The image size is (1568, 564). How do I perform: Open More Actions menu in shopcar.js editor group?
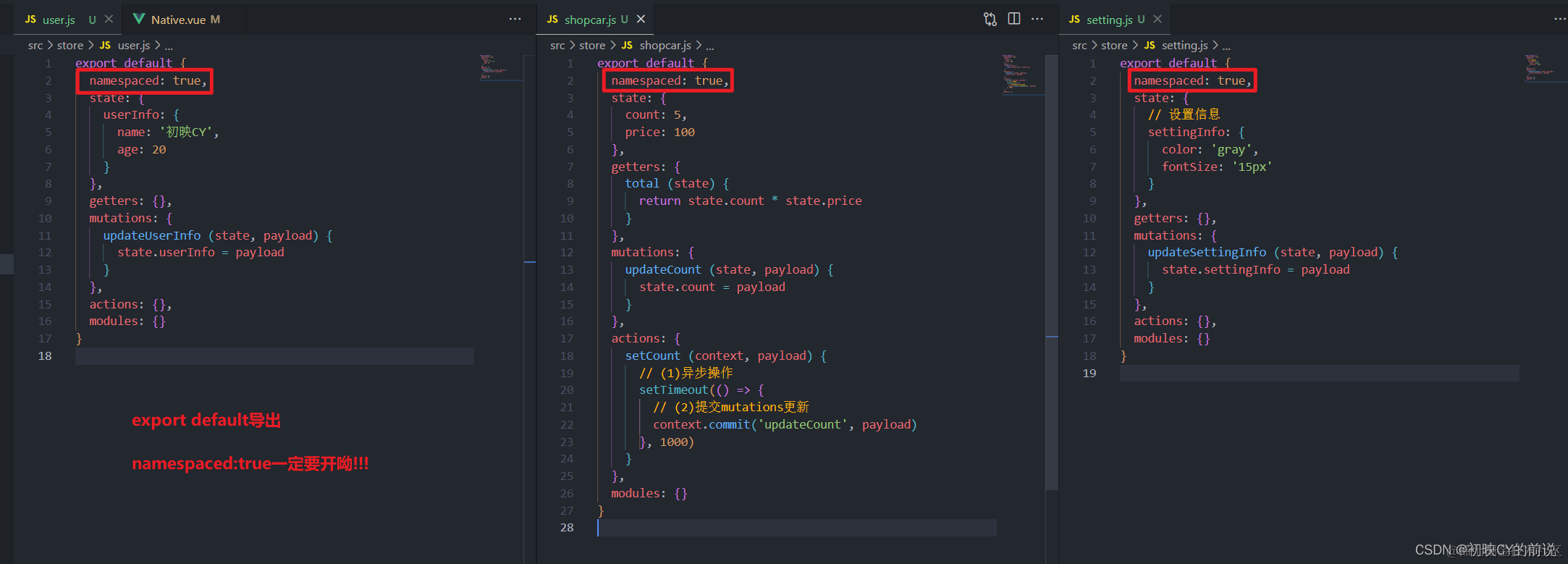(1037, 20)
